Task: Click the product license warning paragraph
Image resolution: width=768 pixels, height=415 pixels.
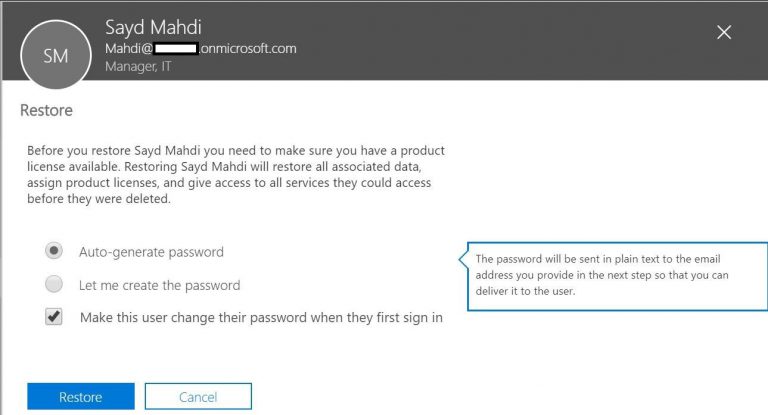Action: point(235,174)
